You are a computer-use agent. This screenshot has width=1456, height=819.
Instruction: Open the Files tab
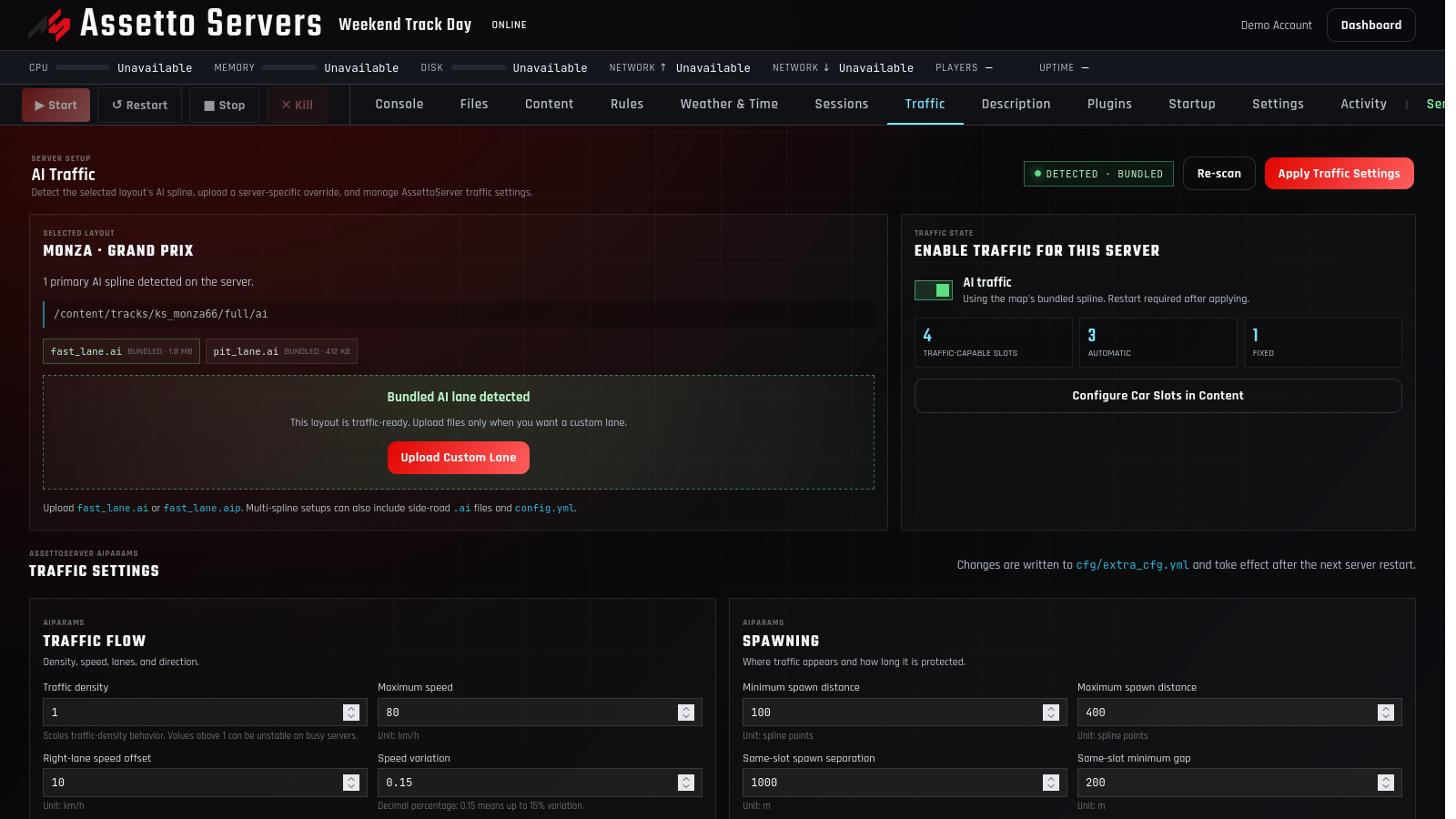click(474, 105)
